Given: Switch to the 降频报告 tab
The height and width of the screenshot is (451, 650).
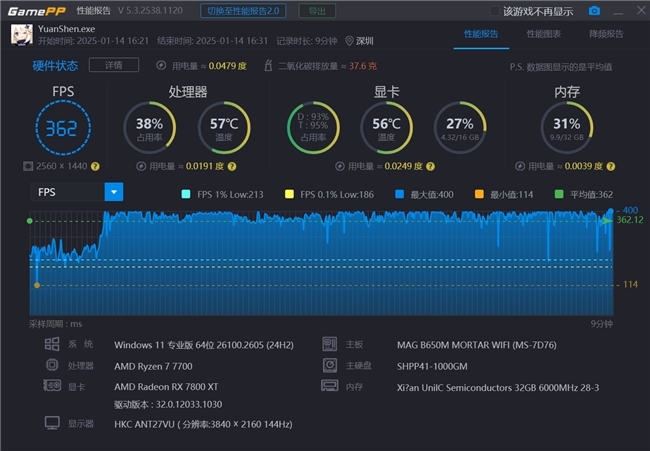Looking at the screenshot, I should coord(606,34).
